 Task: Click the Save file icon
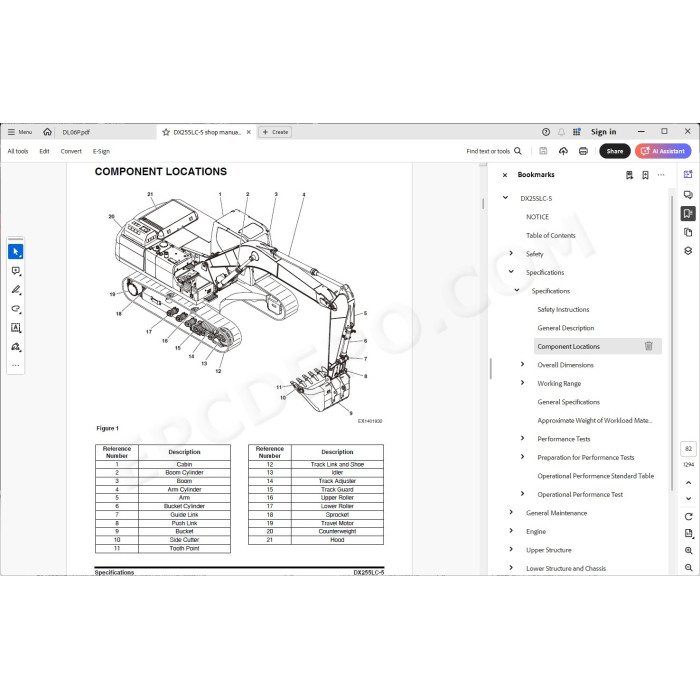point(543,151)
